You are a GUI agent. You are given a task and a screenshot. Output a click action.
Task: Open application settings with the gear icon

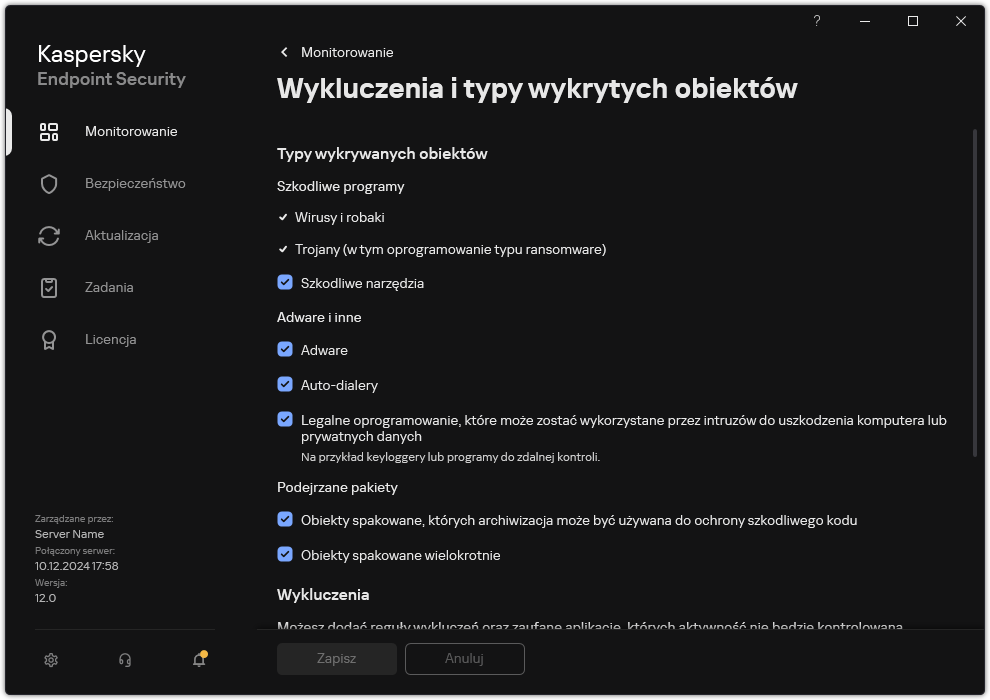click(x=50, y=659)
